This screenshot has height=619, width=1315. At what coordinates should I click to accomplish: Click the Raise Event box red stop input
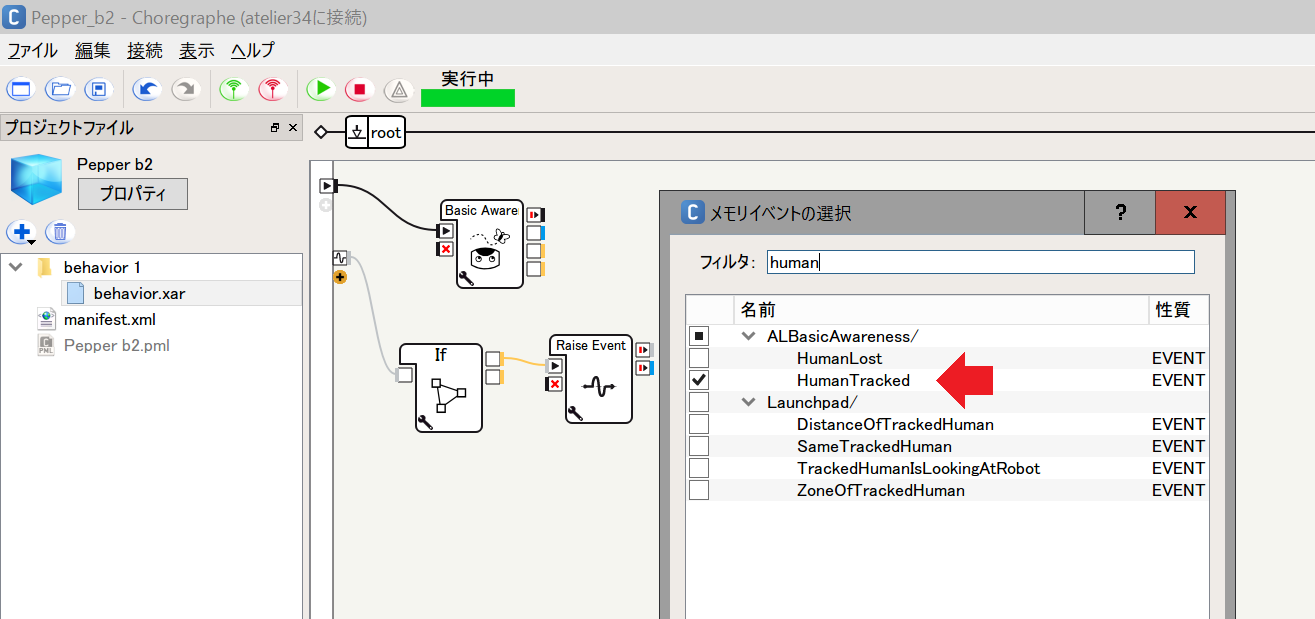pyautogui.click(x=555, y=384)
